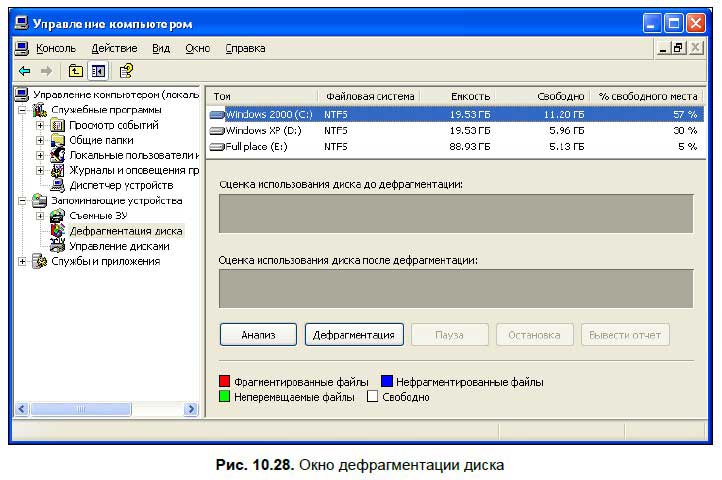Expand the Локальные пользователи node
The height and width of the screenshot is (480, 722).
(40, 155)
